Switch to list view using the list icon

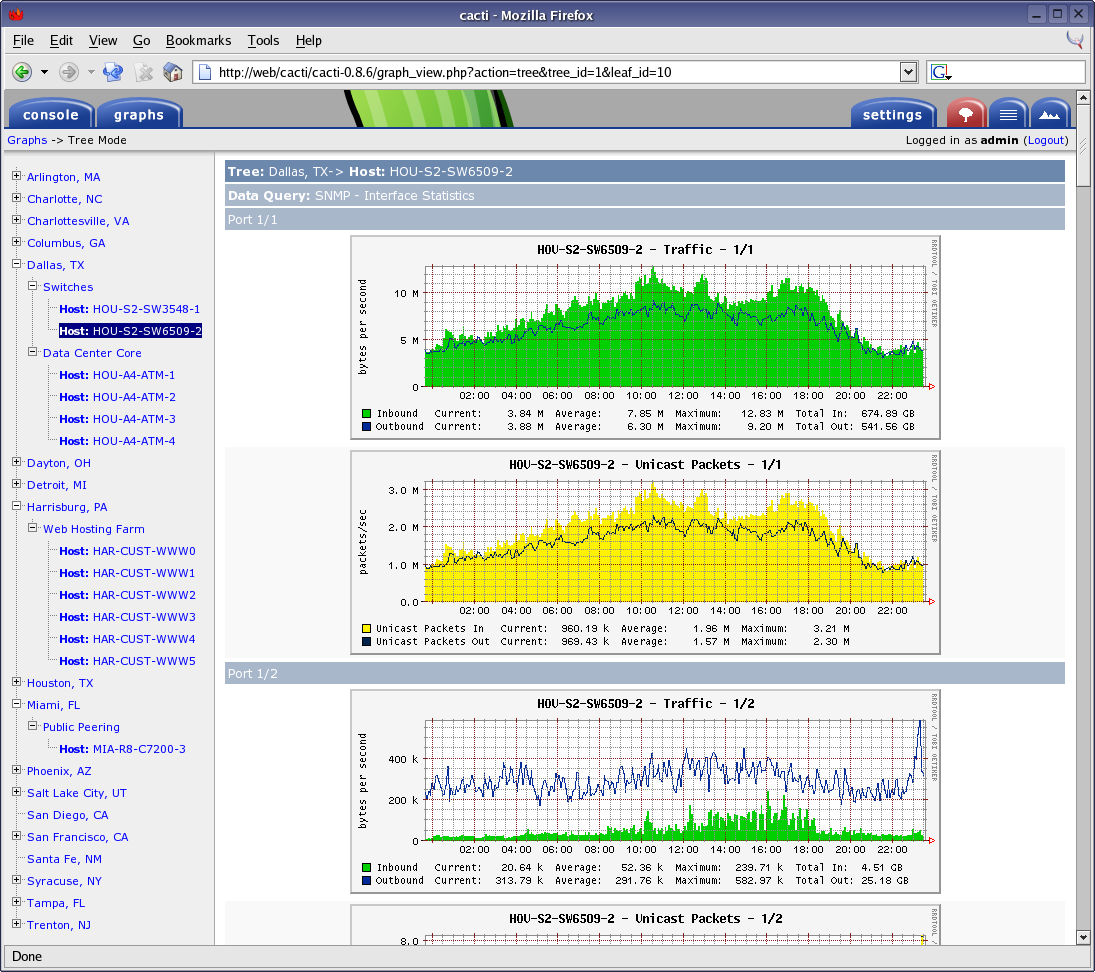tap(1007, 113)
